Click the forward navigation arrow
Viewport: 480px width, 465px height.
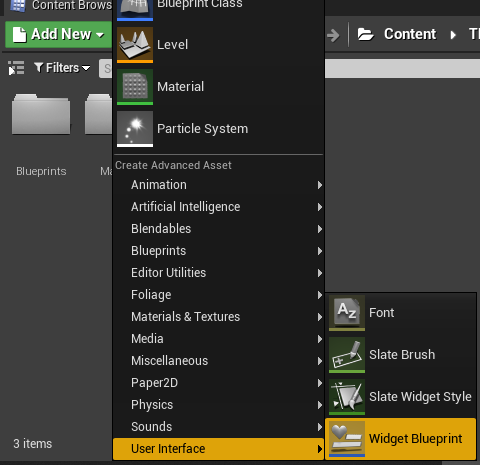(333, 35)
